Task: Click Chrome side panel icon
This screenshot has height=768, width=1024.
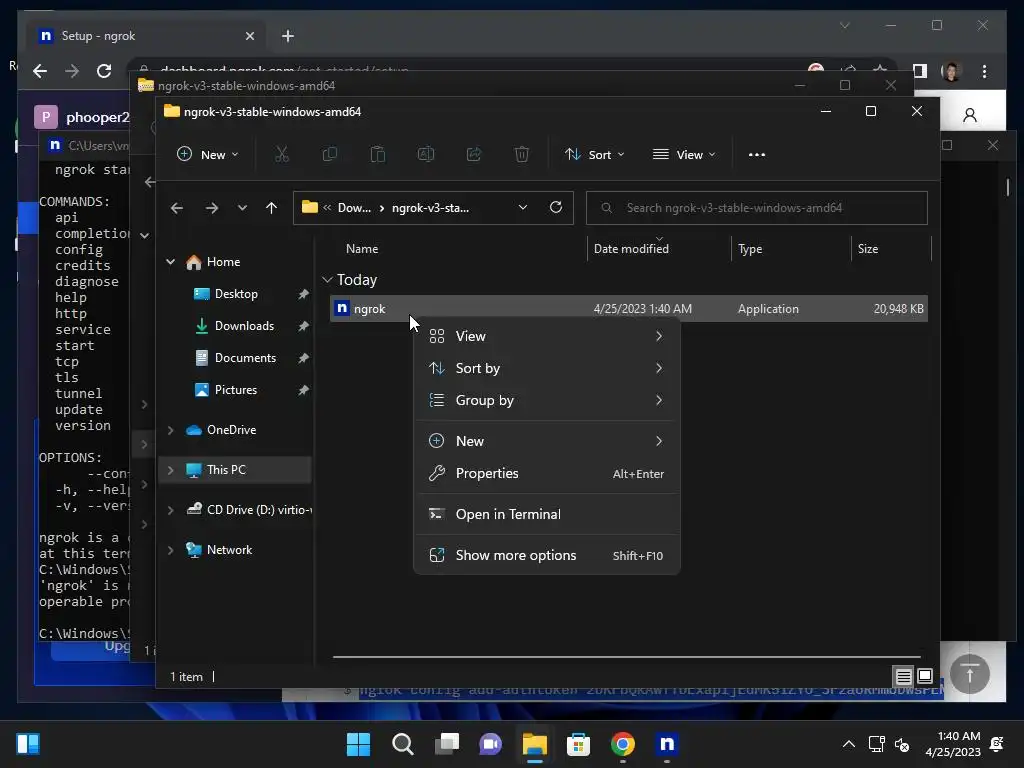Action: point(920,71)
